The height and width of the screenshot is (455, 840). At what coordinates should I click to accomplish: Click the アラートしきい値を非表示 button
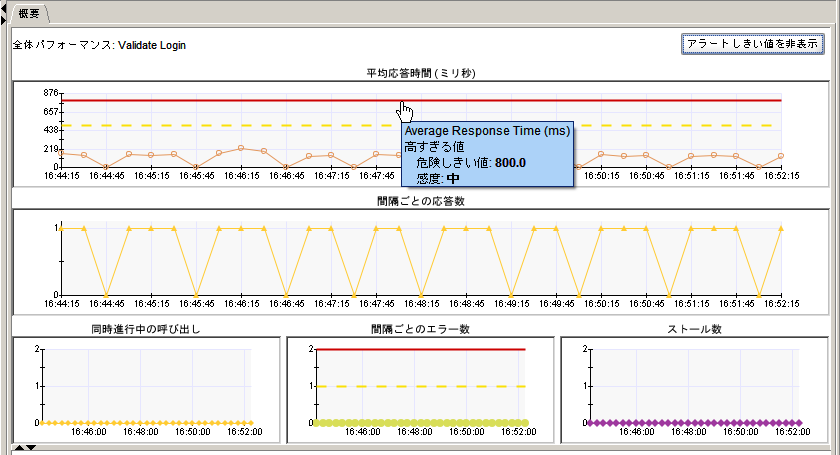coord(751,45)
